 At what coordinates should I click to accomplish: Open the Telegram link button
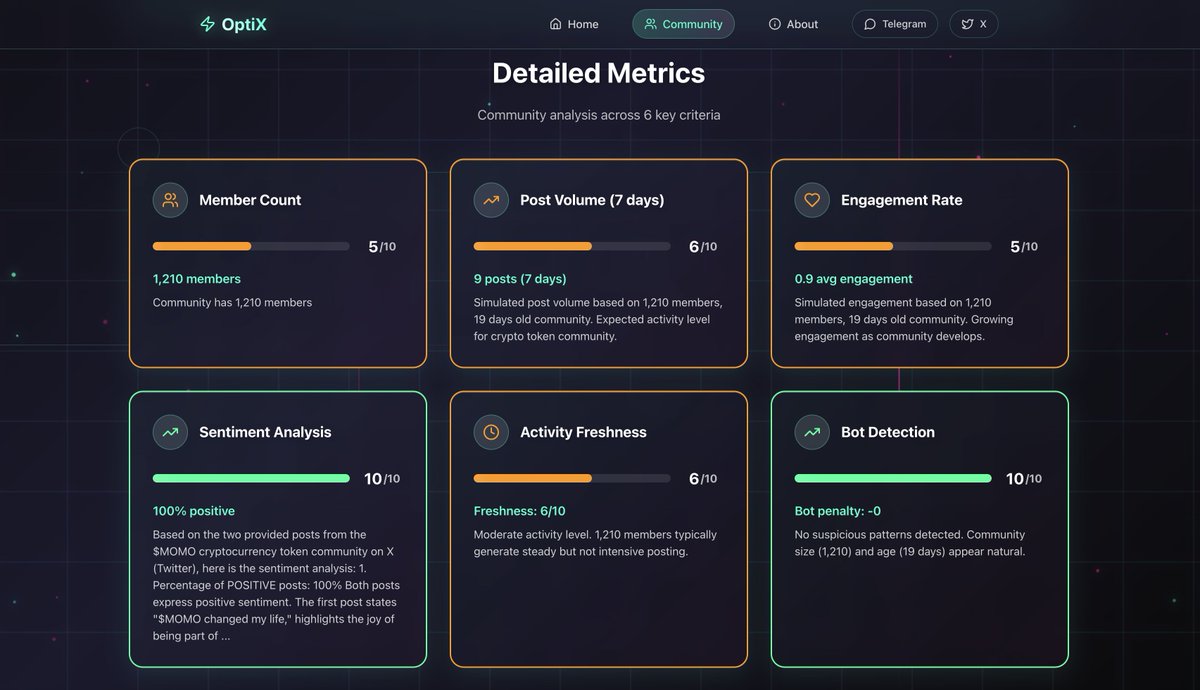pyautogui.click(x=894, y=24)
